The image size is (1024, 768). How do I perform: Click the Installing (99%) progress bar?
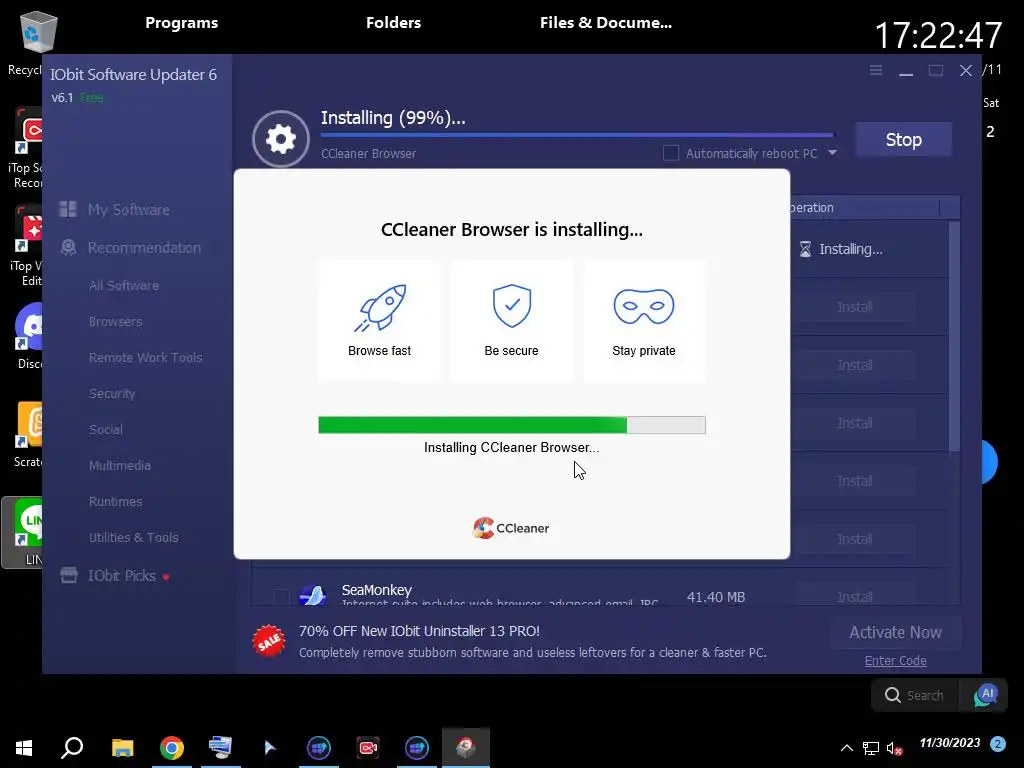tap(577, 135)
